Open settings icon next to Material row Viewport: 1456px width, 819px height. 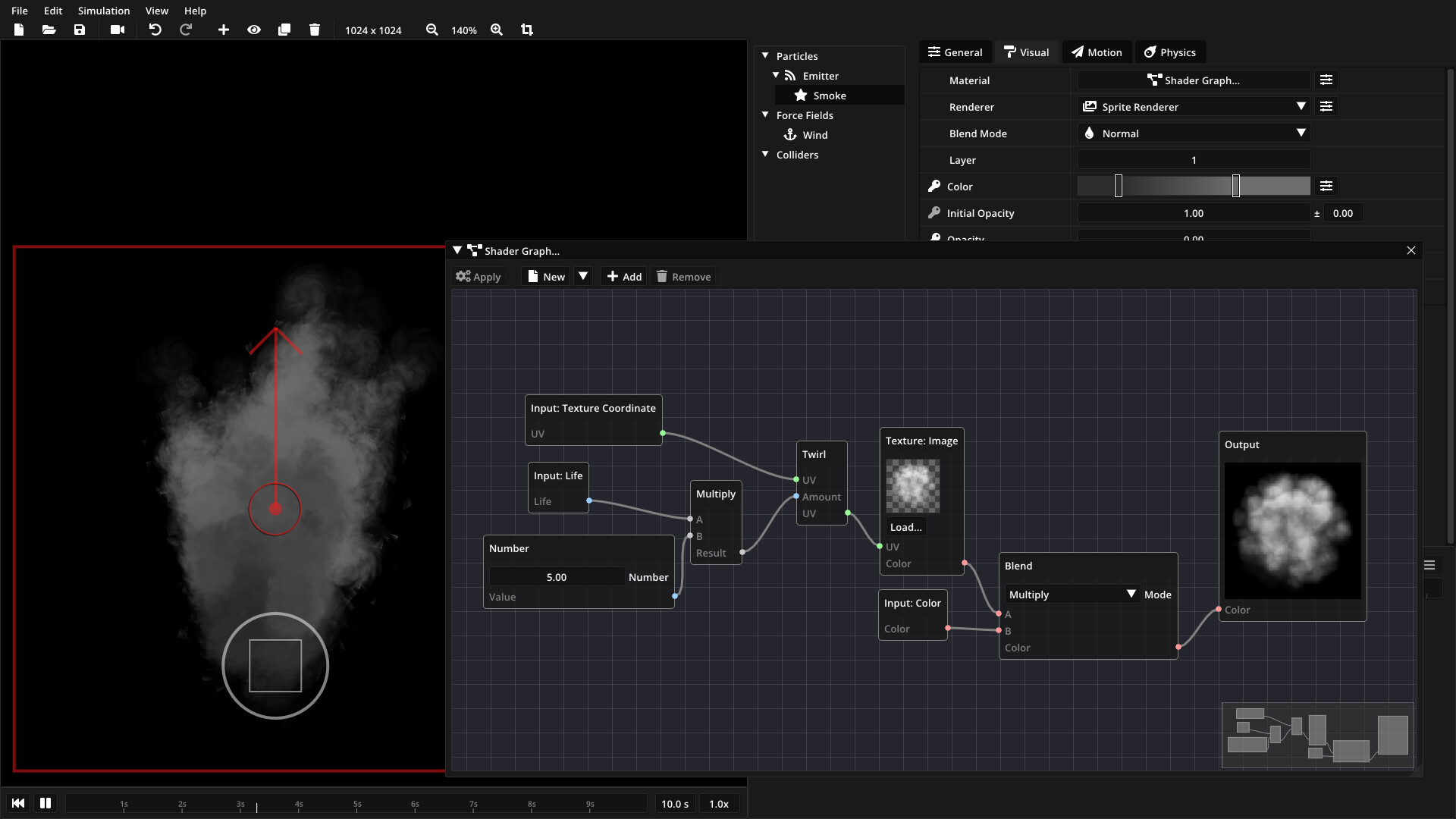[1326, 80]
